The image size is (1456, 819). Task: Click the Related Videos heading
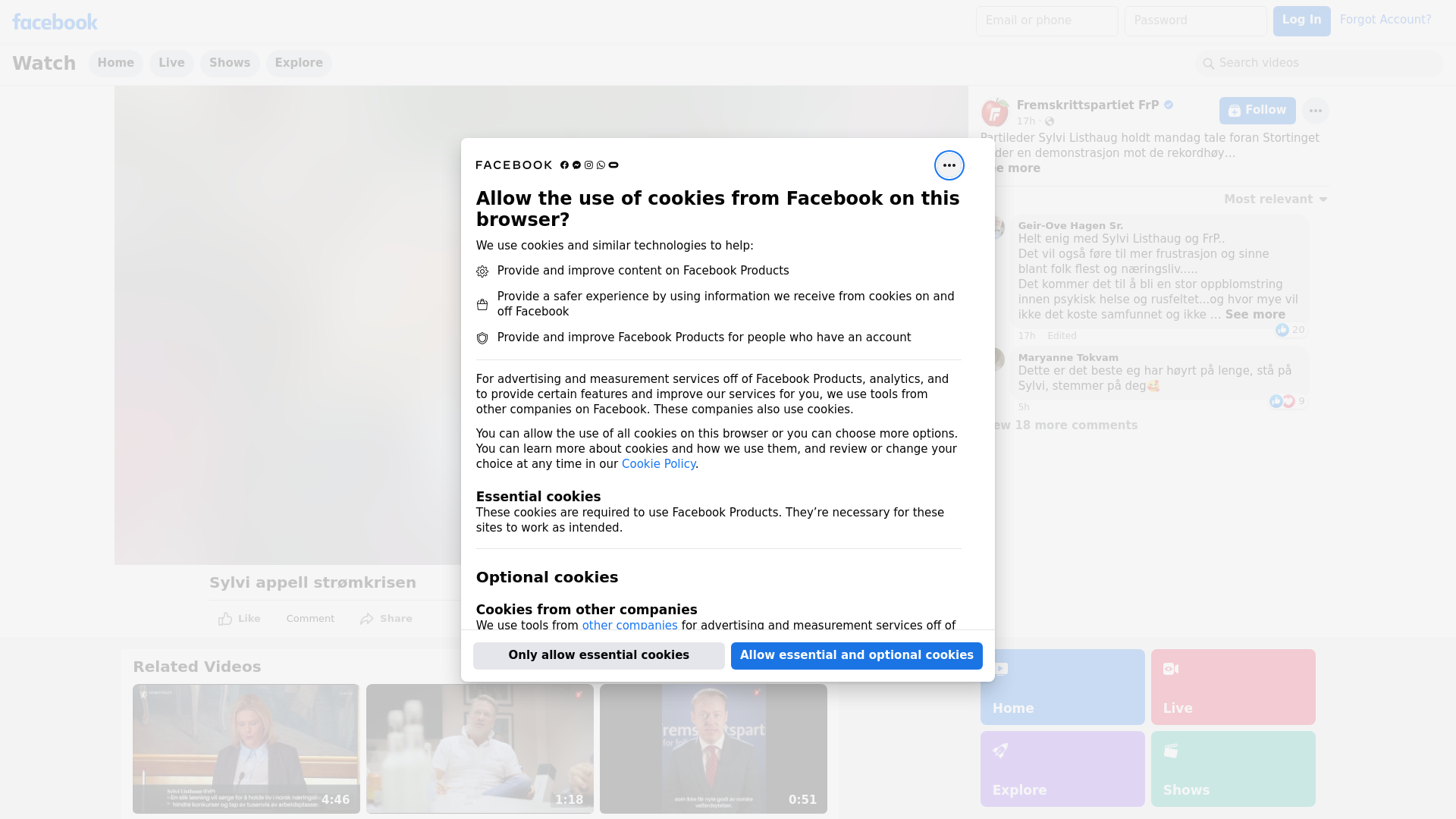coord(197,667)
